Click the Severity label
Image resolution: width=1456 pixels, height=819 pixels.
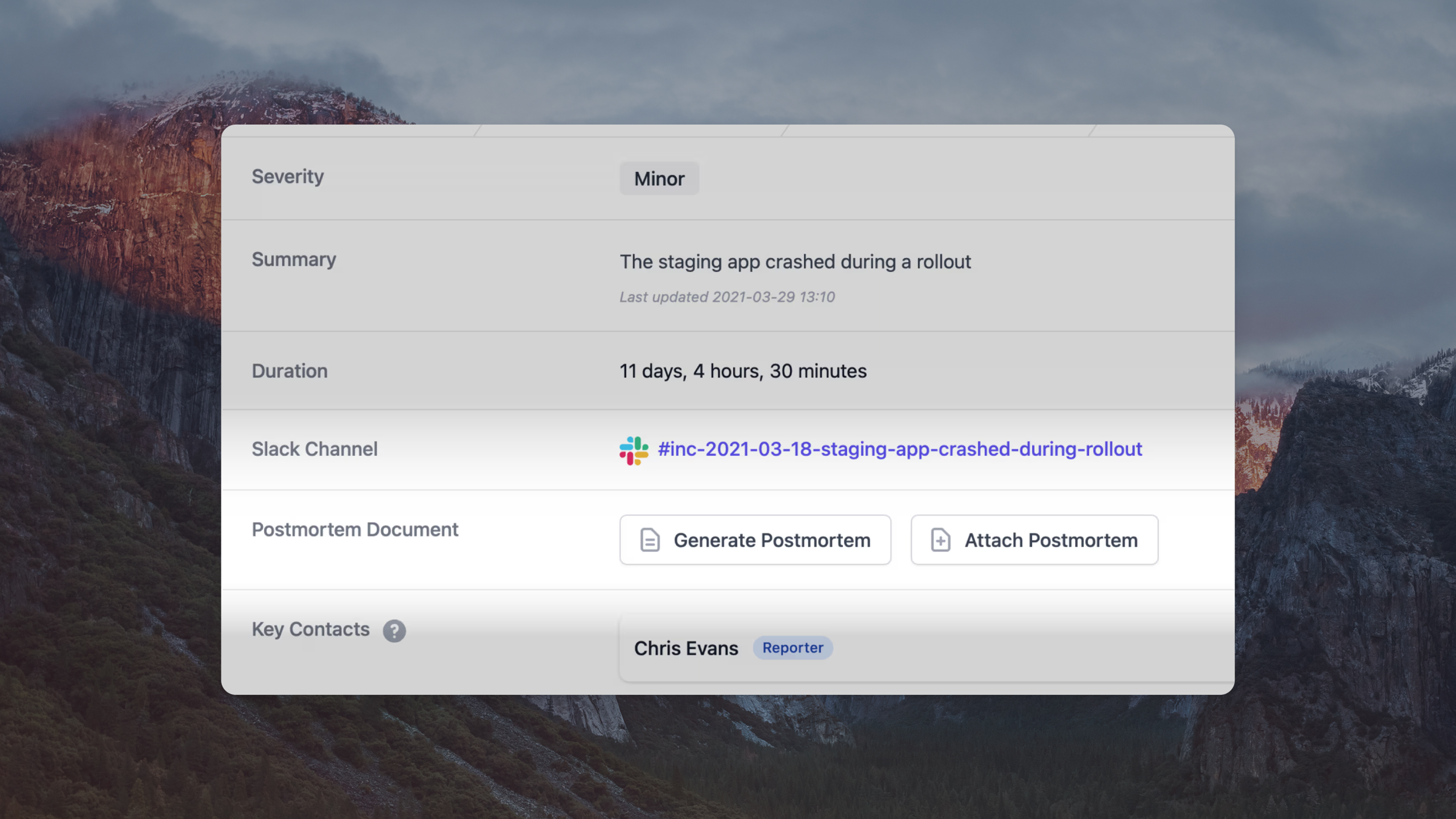[288, 176]
